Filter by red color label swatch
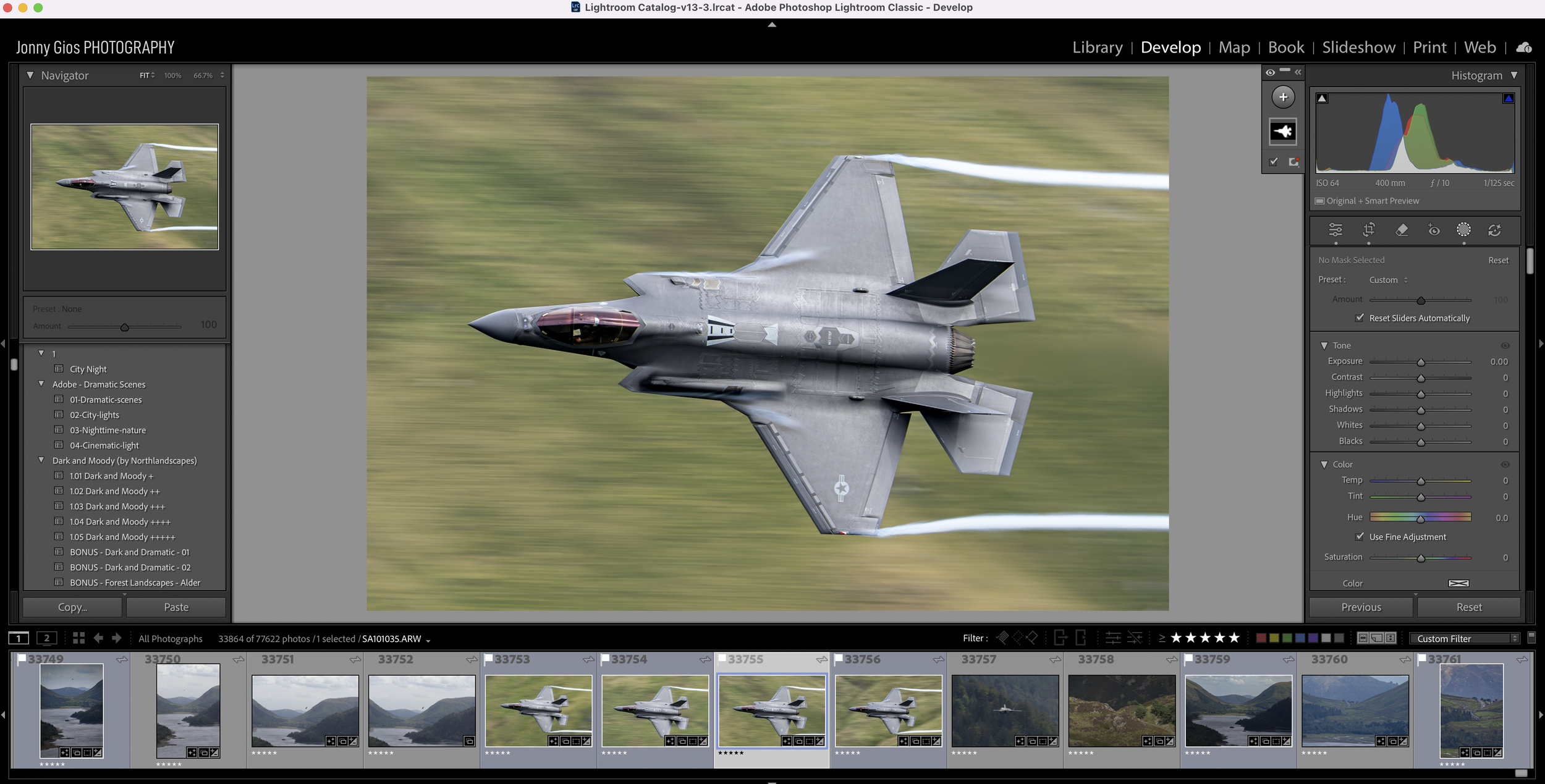 click(1261, 638)
